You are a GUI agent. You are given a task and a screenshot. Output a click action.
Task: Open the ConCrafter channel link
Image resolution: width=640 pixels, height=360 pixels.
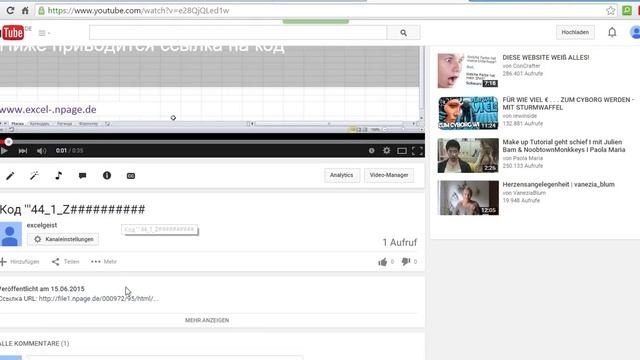pyautogui.click(x=527, y=66)
